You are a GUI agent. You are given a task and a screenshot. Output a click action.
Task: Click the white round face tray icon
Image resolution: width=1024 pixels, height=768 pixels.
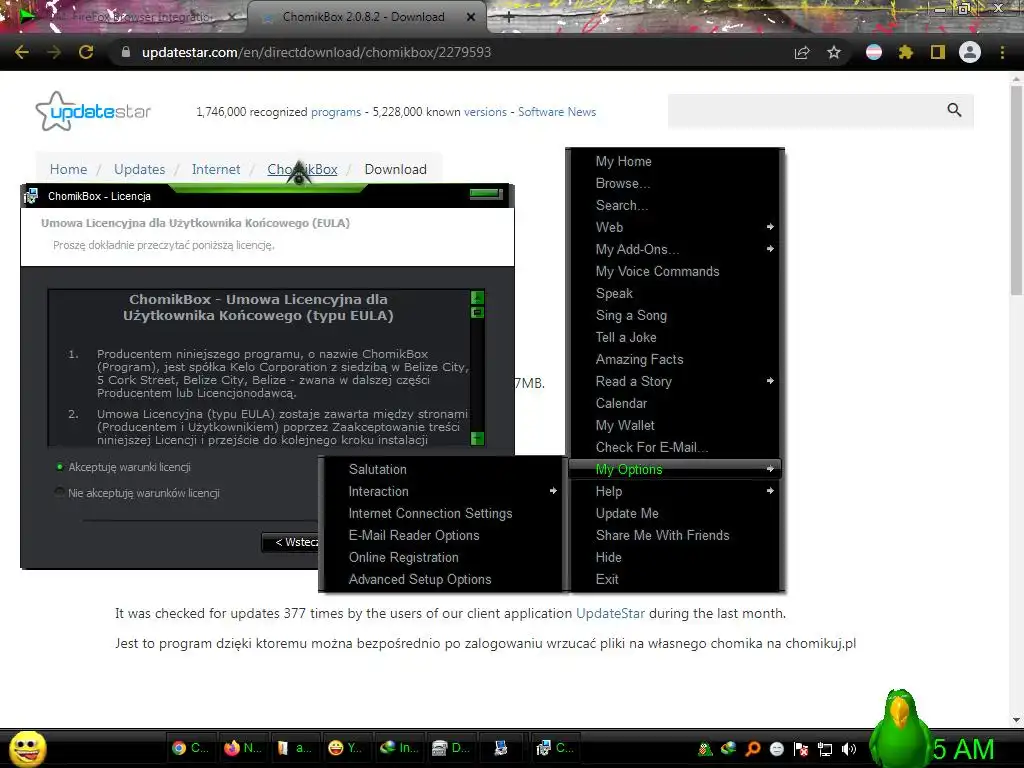(x=776, y=749)
